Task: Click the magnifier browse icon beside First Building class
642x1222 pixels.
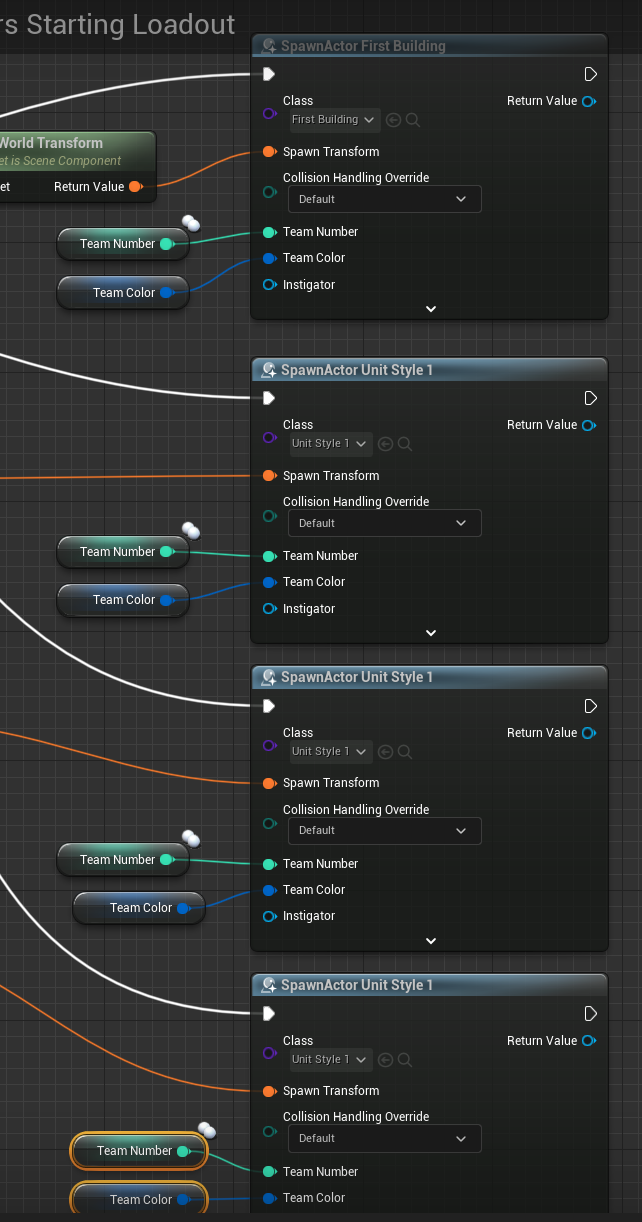Action: tap(413, 120)
